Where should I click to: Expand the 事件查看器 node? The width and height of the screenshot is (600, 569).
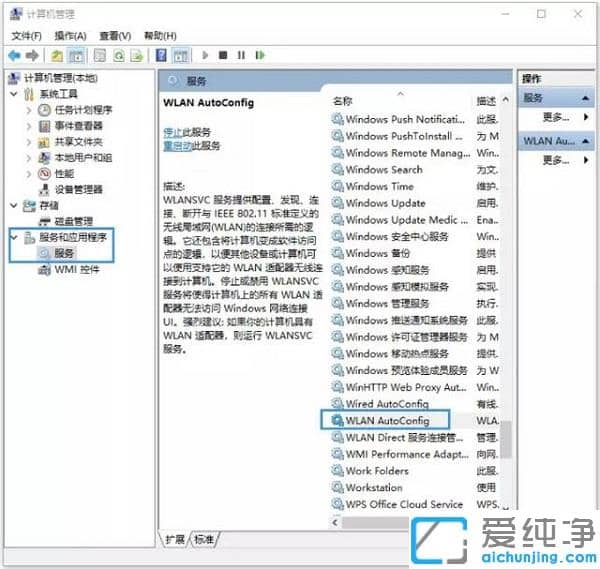pyautogui.click(x=29, y=126)
